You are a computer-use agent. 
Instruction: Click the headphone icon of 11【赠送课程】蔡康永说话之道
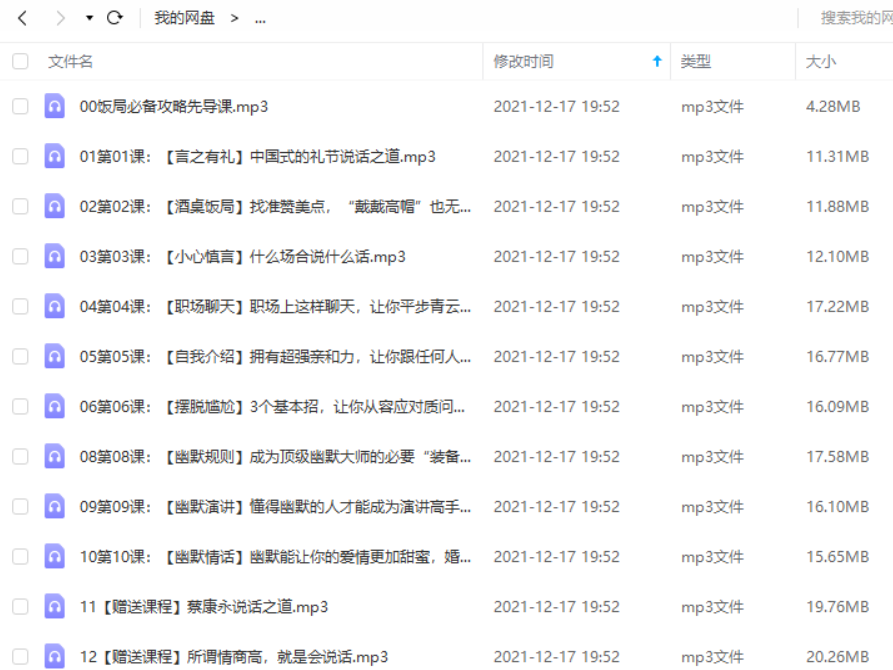(55, 606)
